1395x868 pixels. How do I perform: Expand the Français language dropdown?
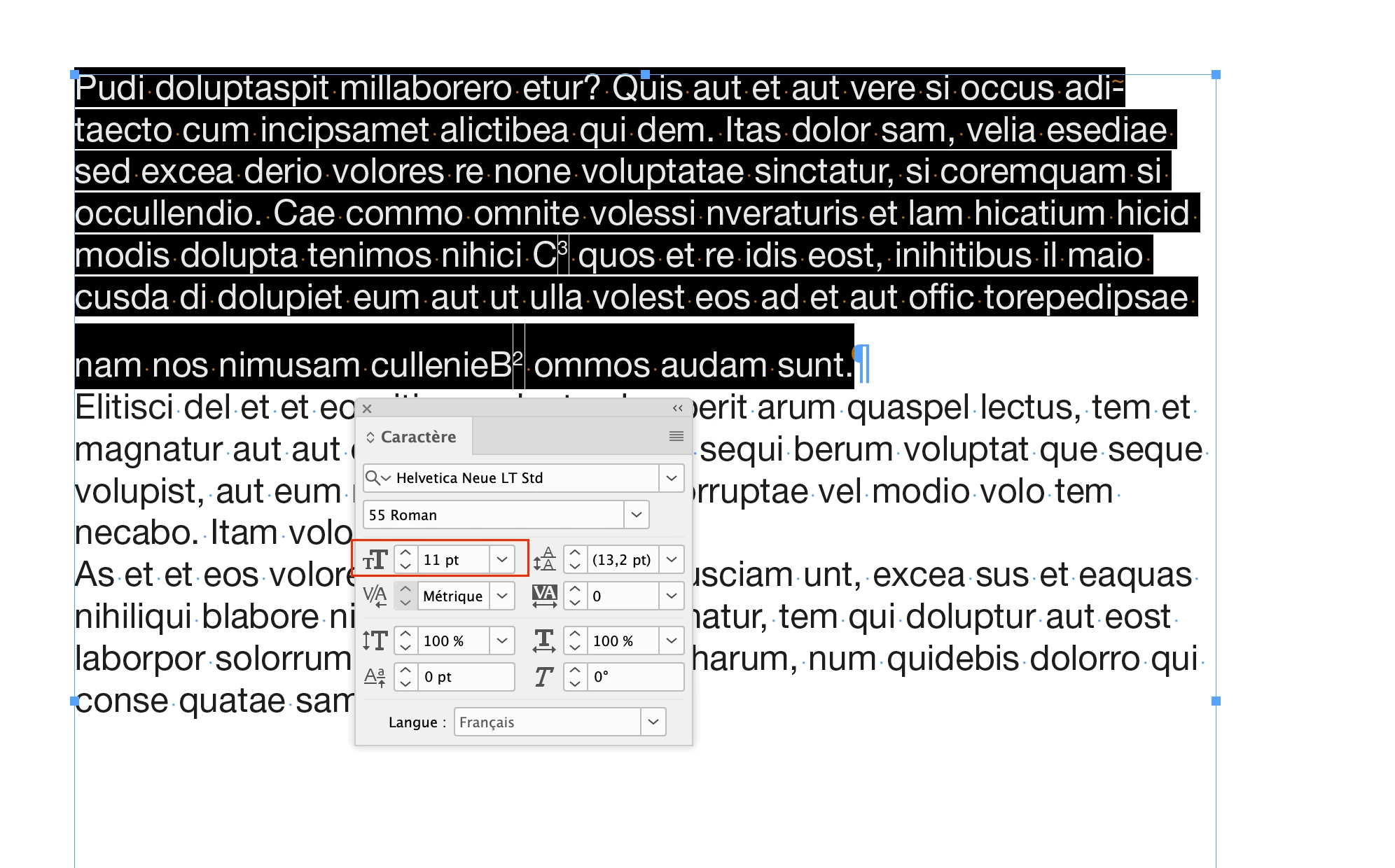click(653, 722)
